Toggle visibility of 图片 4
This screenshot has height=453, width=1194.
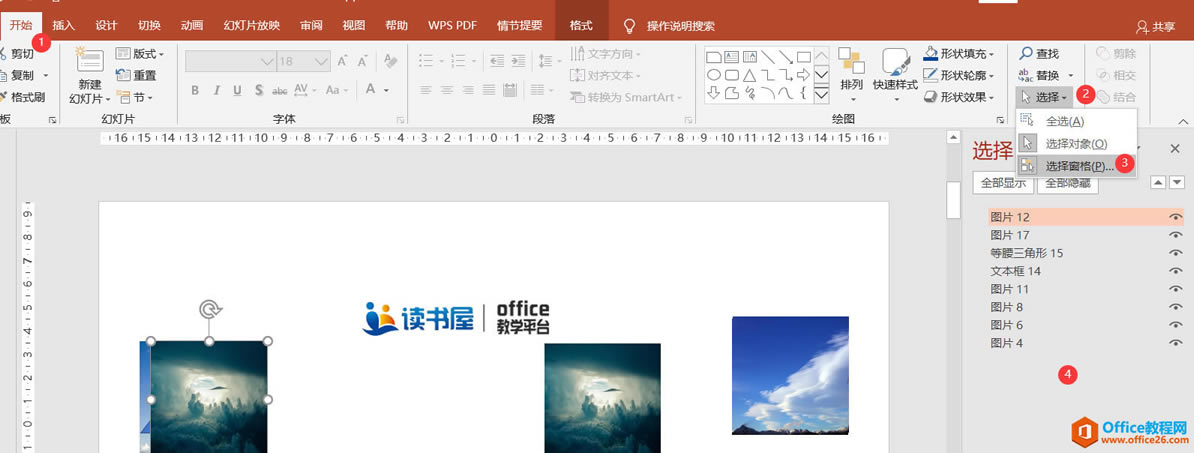(x=1176, y=343)
